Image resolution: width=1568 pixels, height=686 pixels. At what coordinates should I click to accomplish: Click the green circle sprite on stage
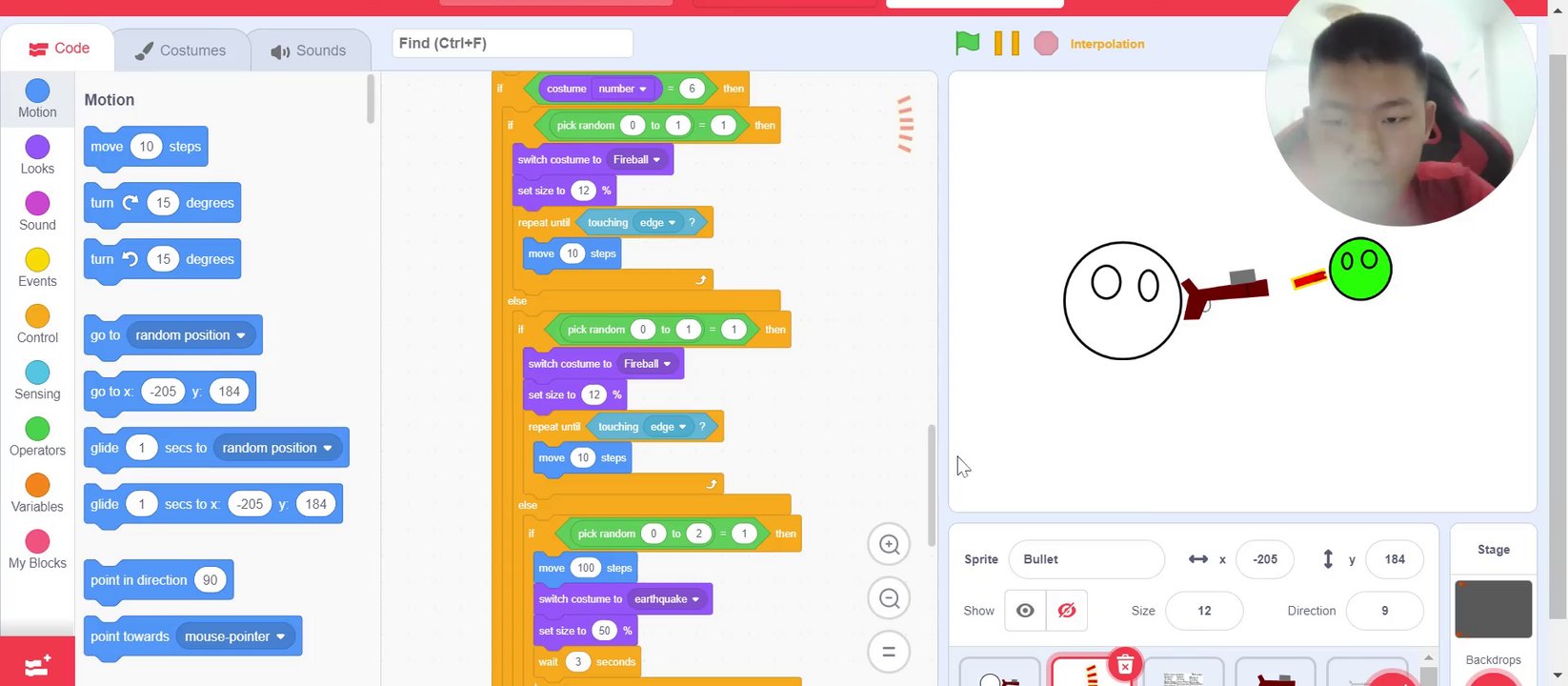(1360, 269)
